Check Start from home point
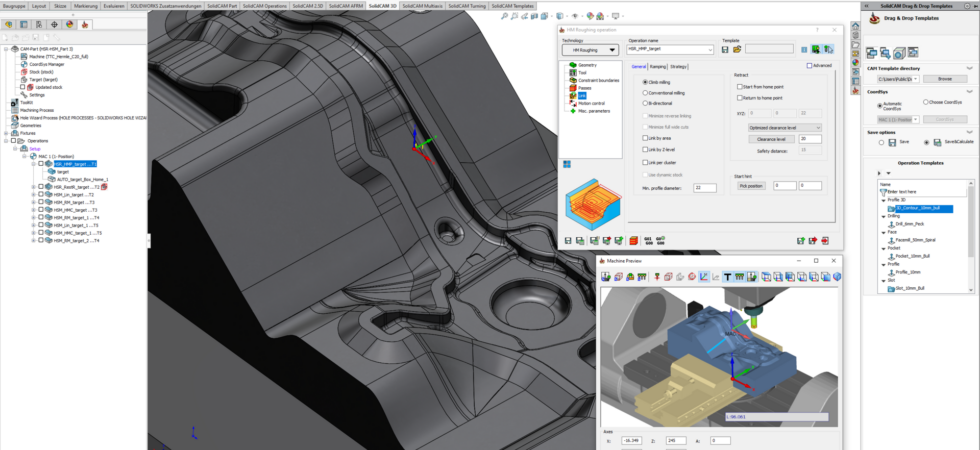This screenshot has width=980, height=450. tap(760, 87)
